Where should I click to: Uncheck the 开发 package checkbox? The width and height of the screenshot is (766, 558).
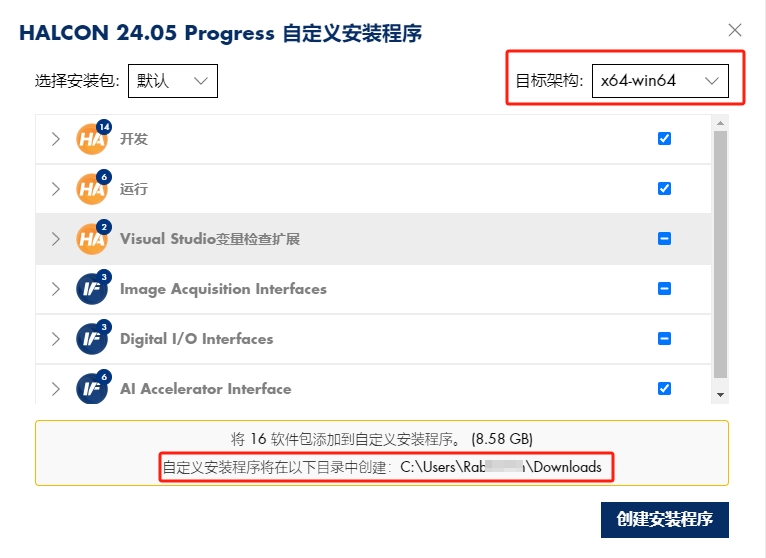tap(664, 139)
